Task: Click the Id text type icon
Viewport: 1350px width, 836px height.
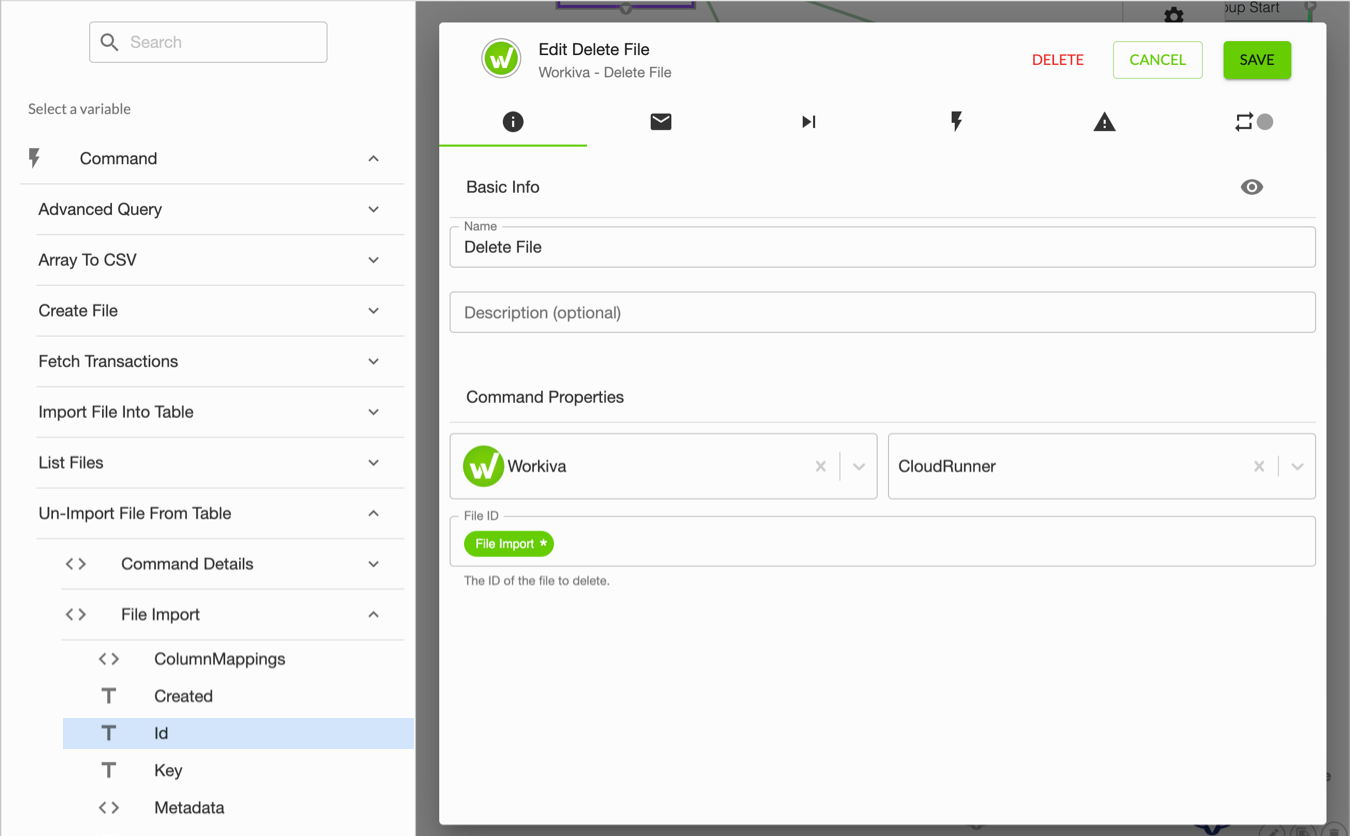Action: click(x=109, y=733)
